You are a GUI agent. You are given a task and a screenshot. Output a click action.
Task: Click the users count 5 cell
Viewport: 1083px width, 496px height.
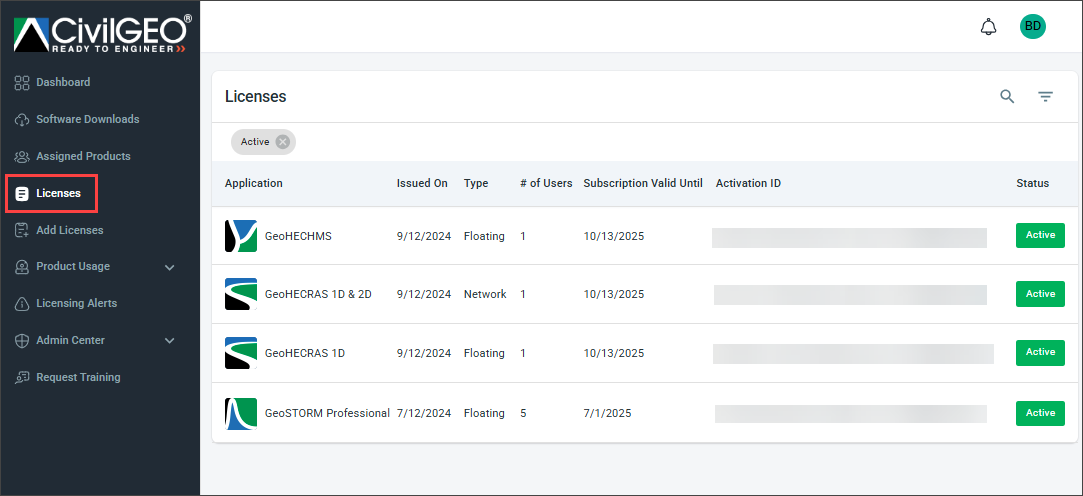[x=524, y=413]
